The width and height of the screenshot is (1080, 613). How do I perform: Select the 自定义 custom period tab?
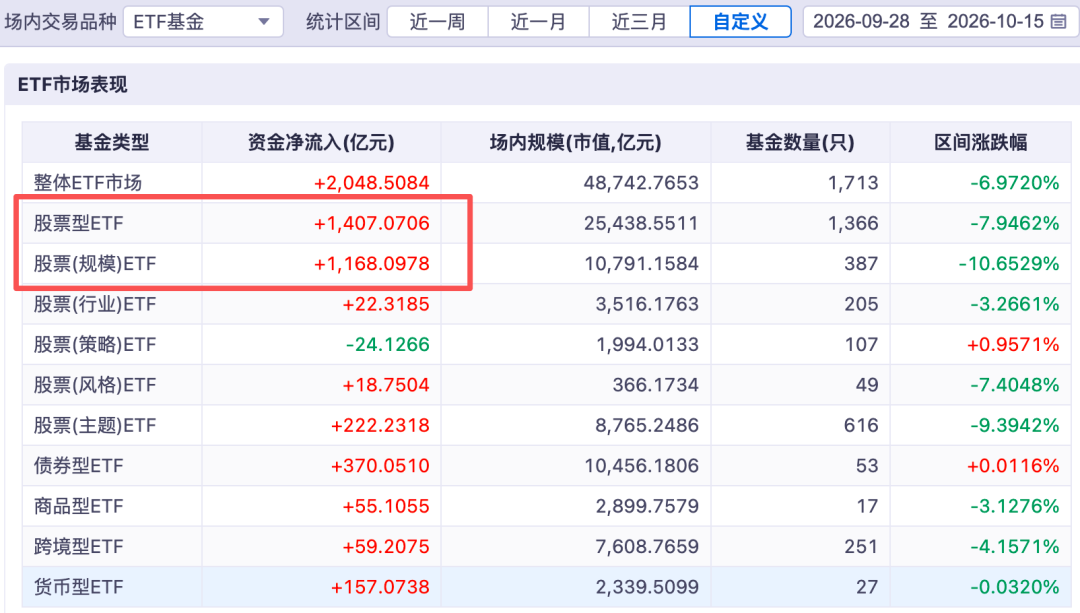740,22
